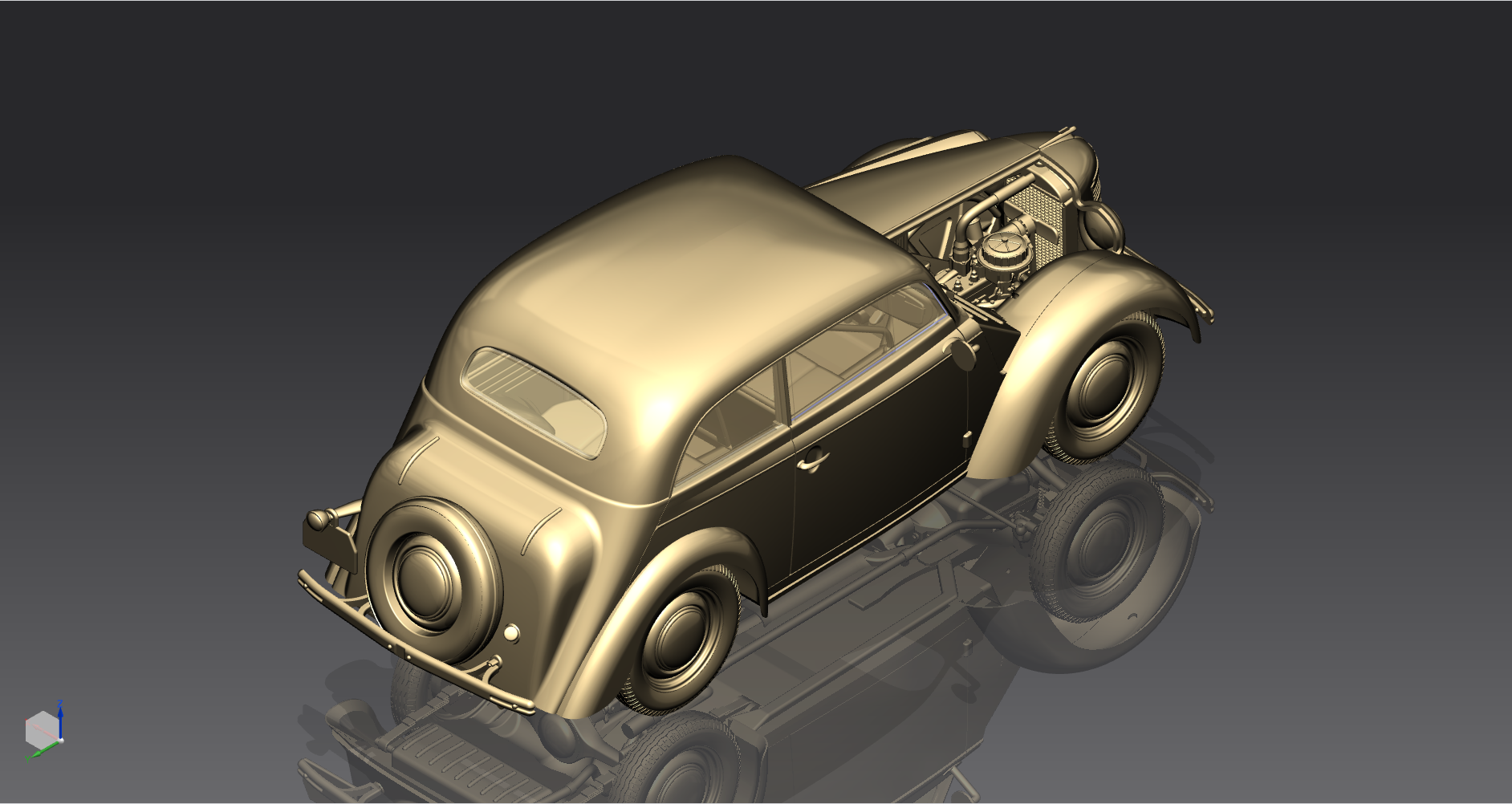Select the side mirror on the door

961,349
